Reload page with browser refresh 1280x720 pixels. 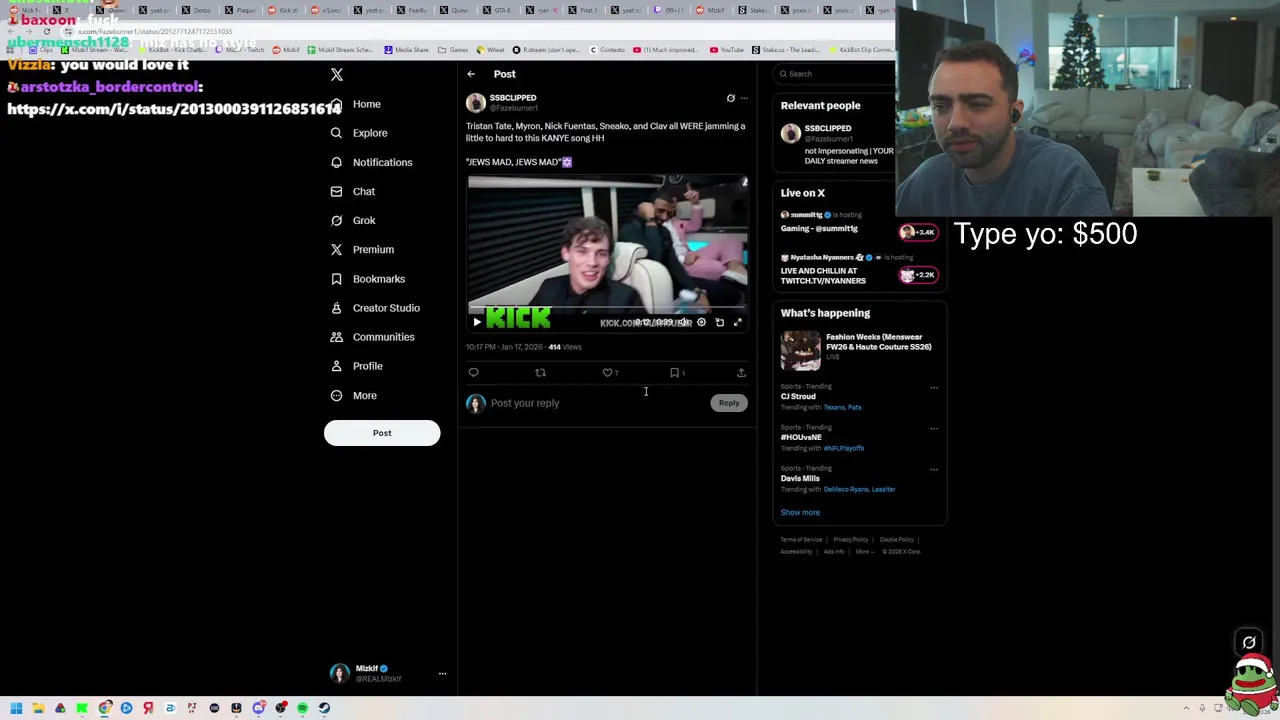(46, 31)
